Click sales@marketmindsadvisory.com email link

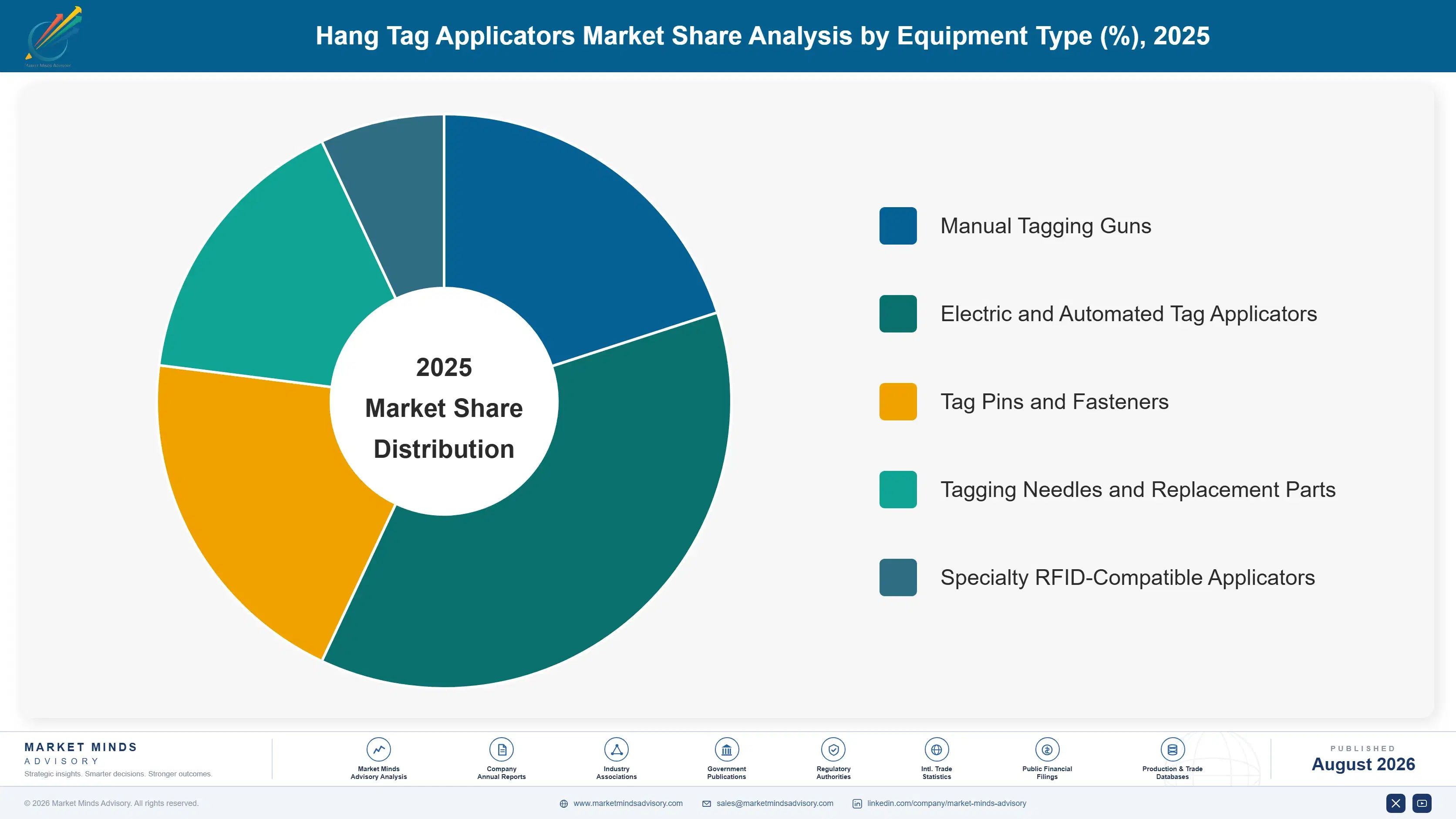click(775, 803)
